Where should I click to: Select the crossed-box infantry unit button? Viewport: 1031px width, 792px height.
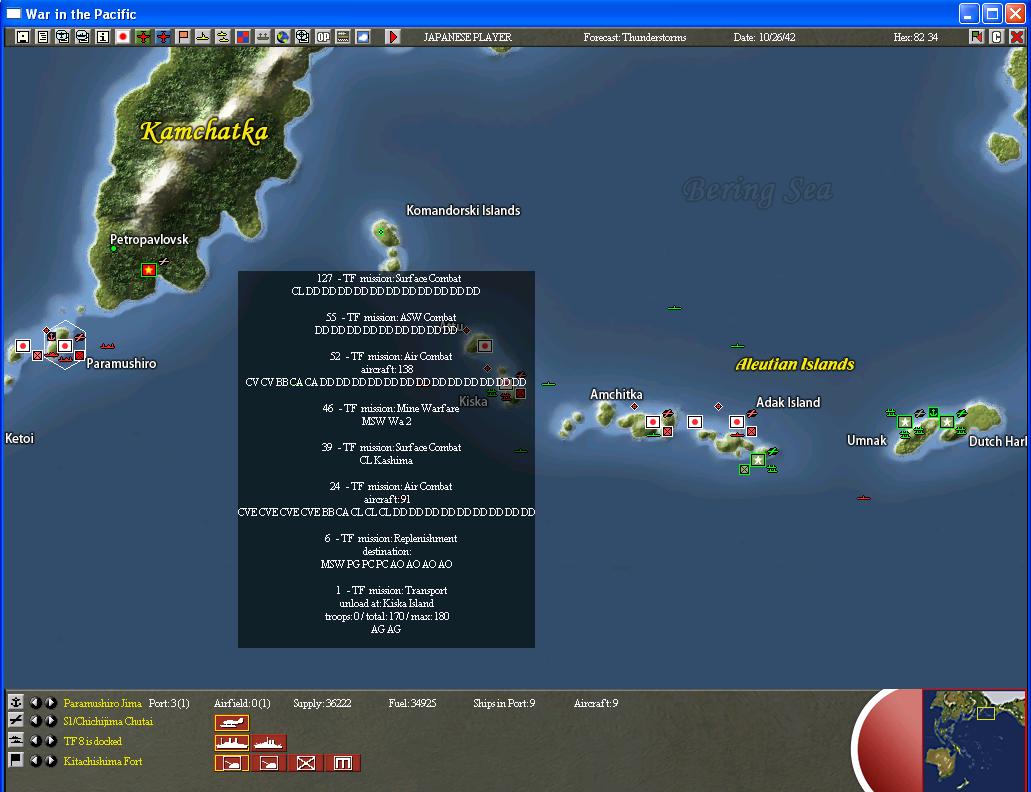(x=306, y=762)
